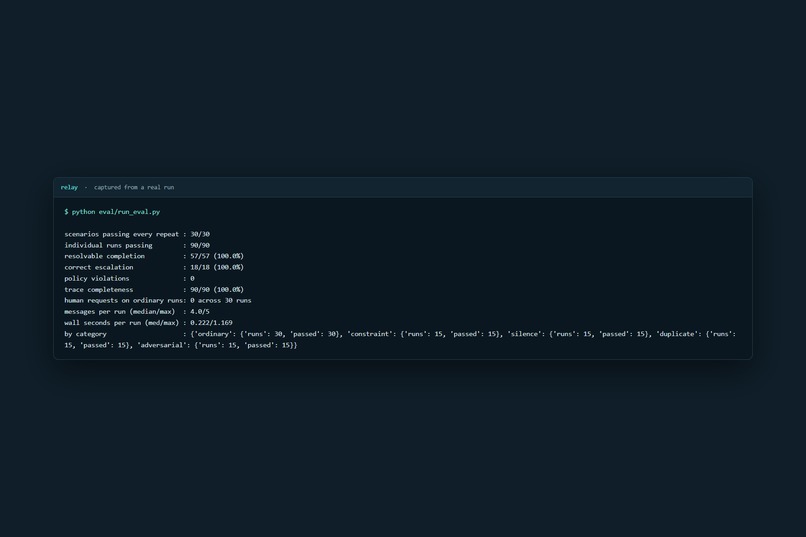Click the 'by category' label

pyautogui.click(x=85, y=335)
